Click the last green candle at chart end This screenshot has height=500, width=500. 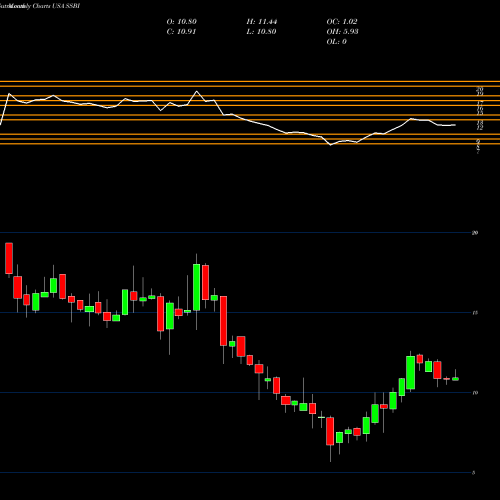tap(455, 379)
